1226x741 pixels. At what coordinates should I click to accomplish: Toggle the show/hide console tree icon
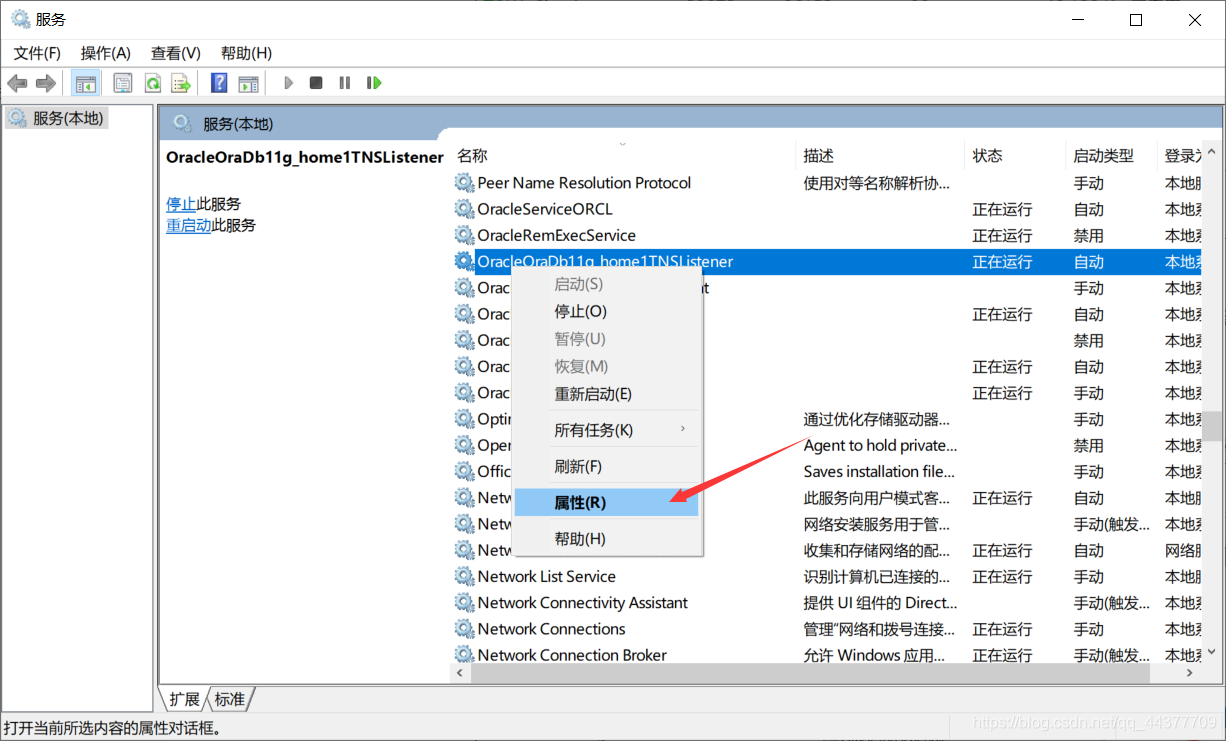86,83
